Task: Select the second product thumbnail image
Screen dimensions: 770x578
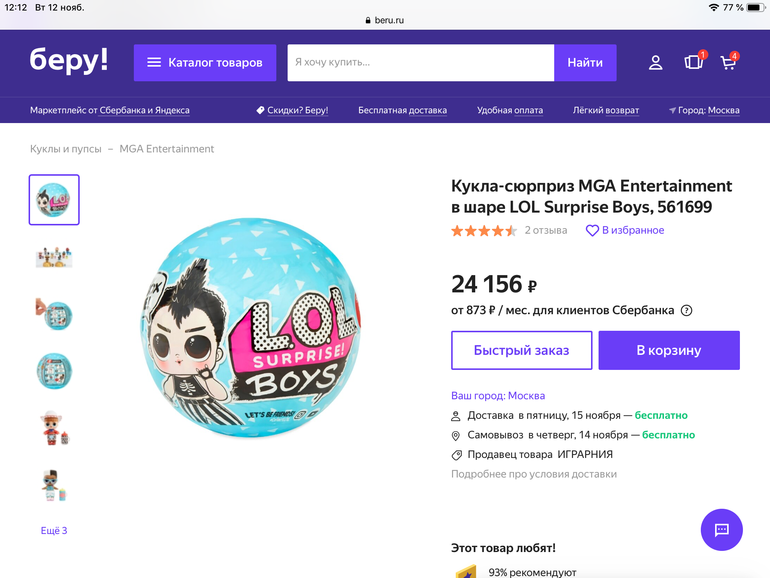Action: [x=54, y=257]
